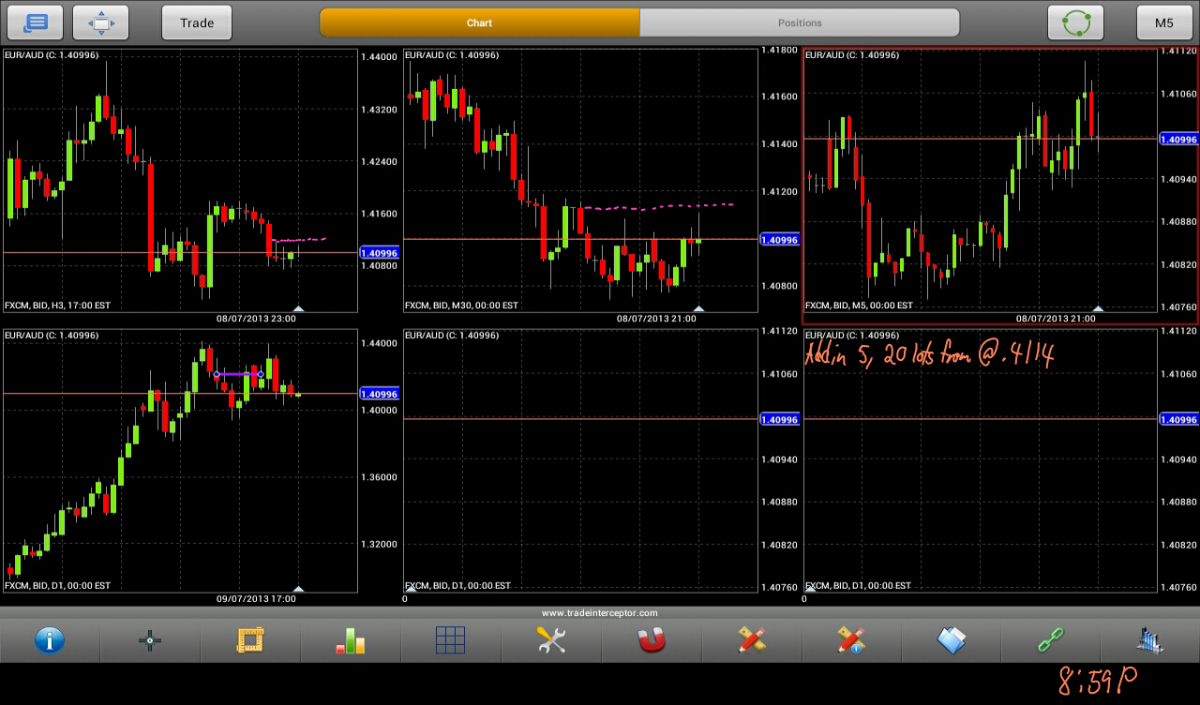Click the 1.40996 price tag on M5 chart

coord(1178,139)
